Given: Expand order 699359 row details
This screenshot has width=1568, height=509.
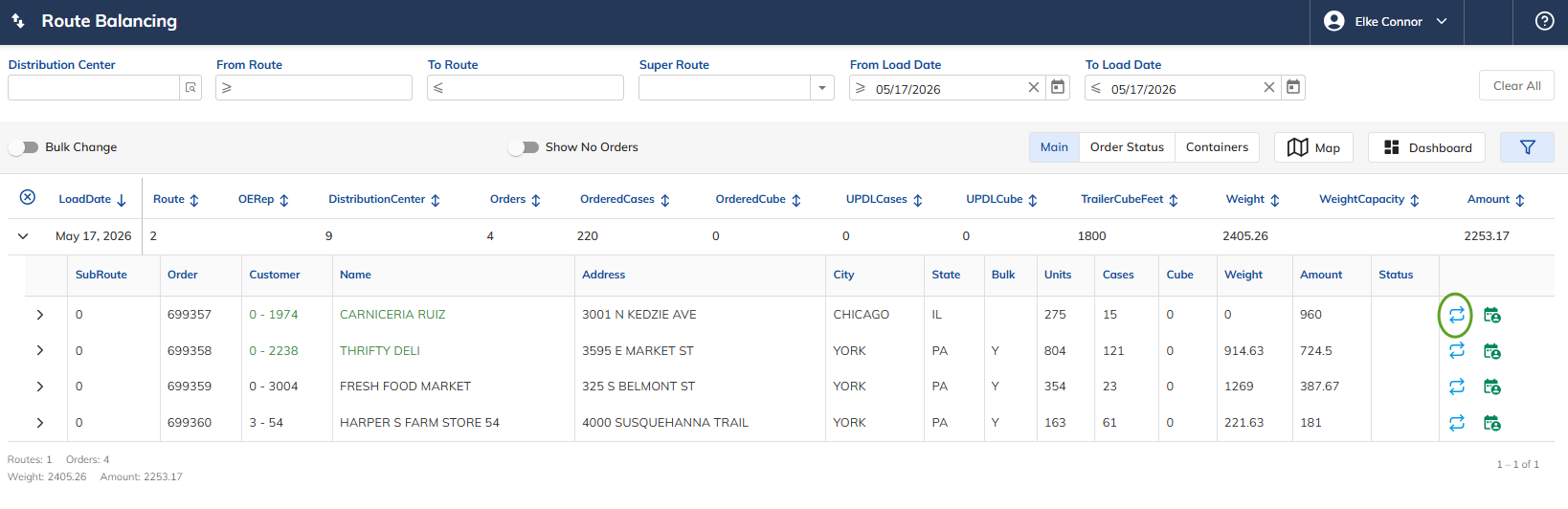Looking at the screenshot, I should pos(40,387).
